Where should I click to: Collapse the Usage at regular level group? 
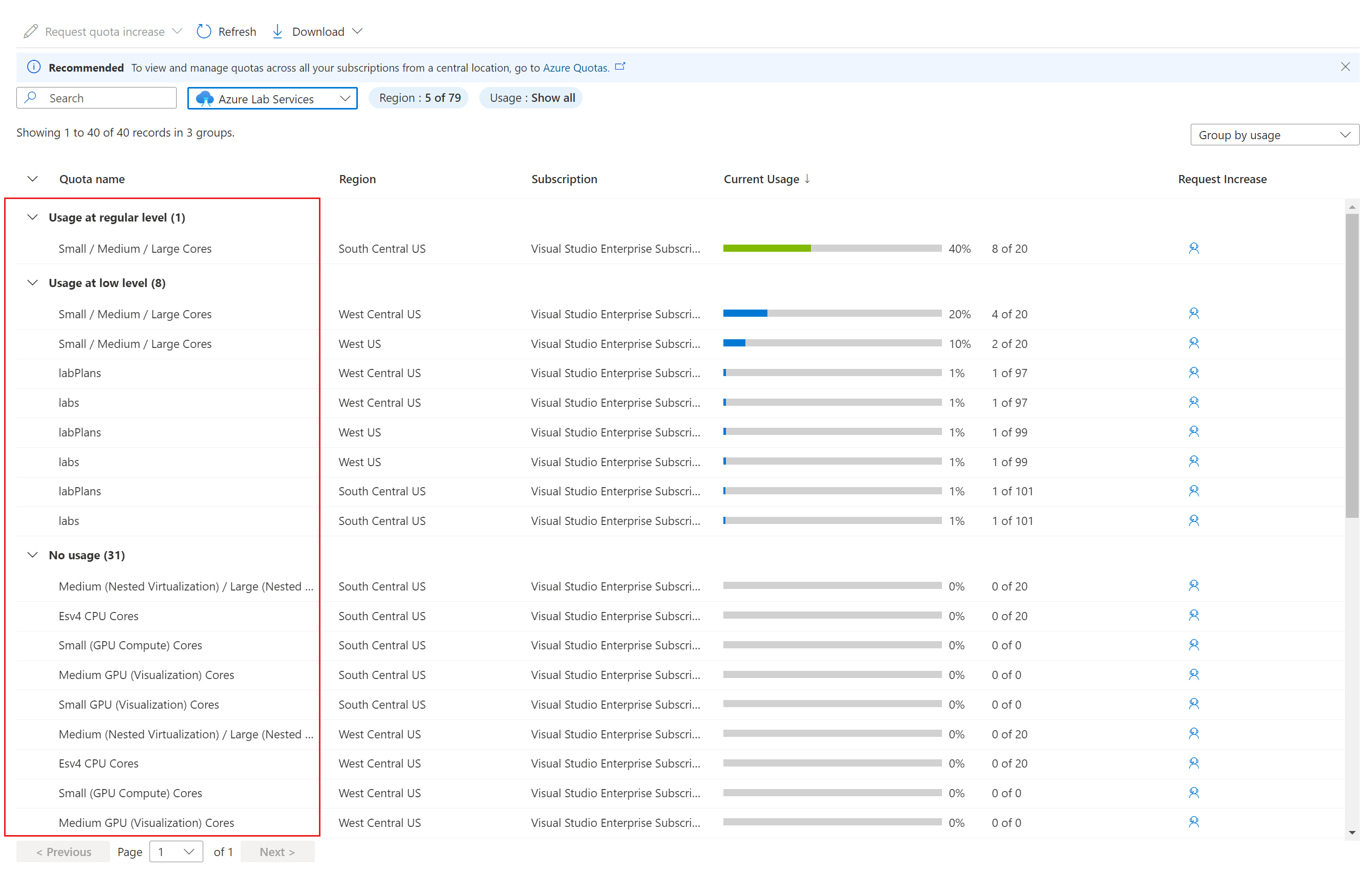pyautogui.click(x=32, y=217)
